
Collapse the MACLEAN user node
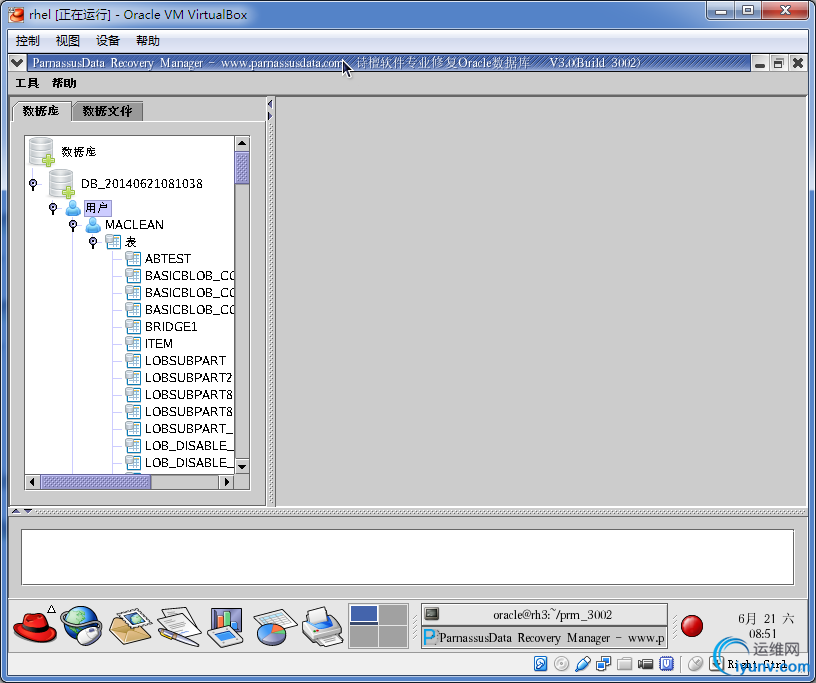point(73,225)
